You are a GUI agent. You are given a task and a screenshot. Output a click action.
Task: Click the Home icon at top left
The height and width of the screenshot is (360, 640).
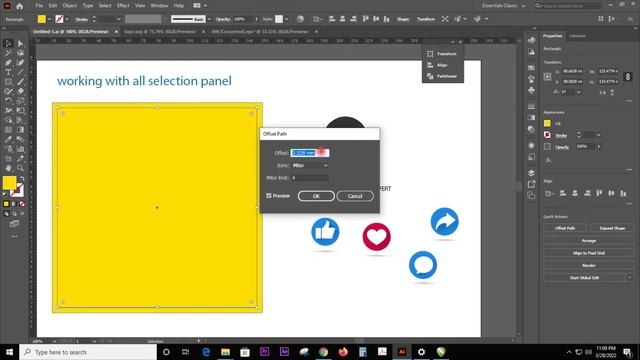tap(20, 6)
